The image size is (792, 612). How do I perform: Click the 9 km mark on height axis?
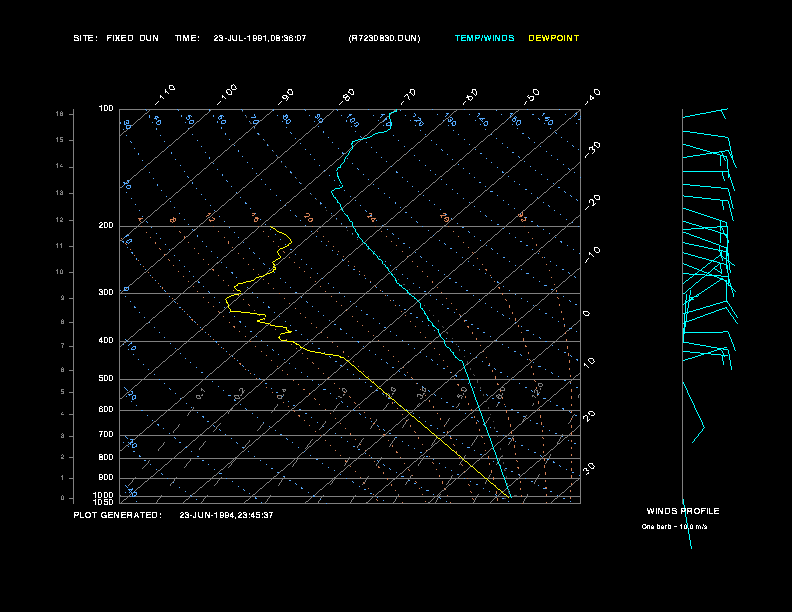[63, 298]
